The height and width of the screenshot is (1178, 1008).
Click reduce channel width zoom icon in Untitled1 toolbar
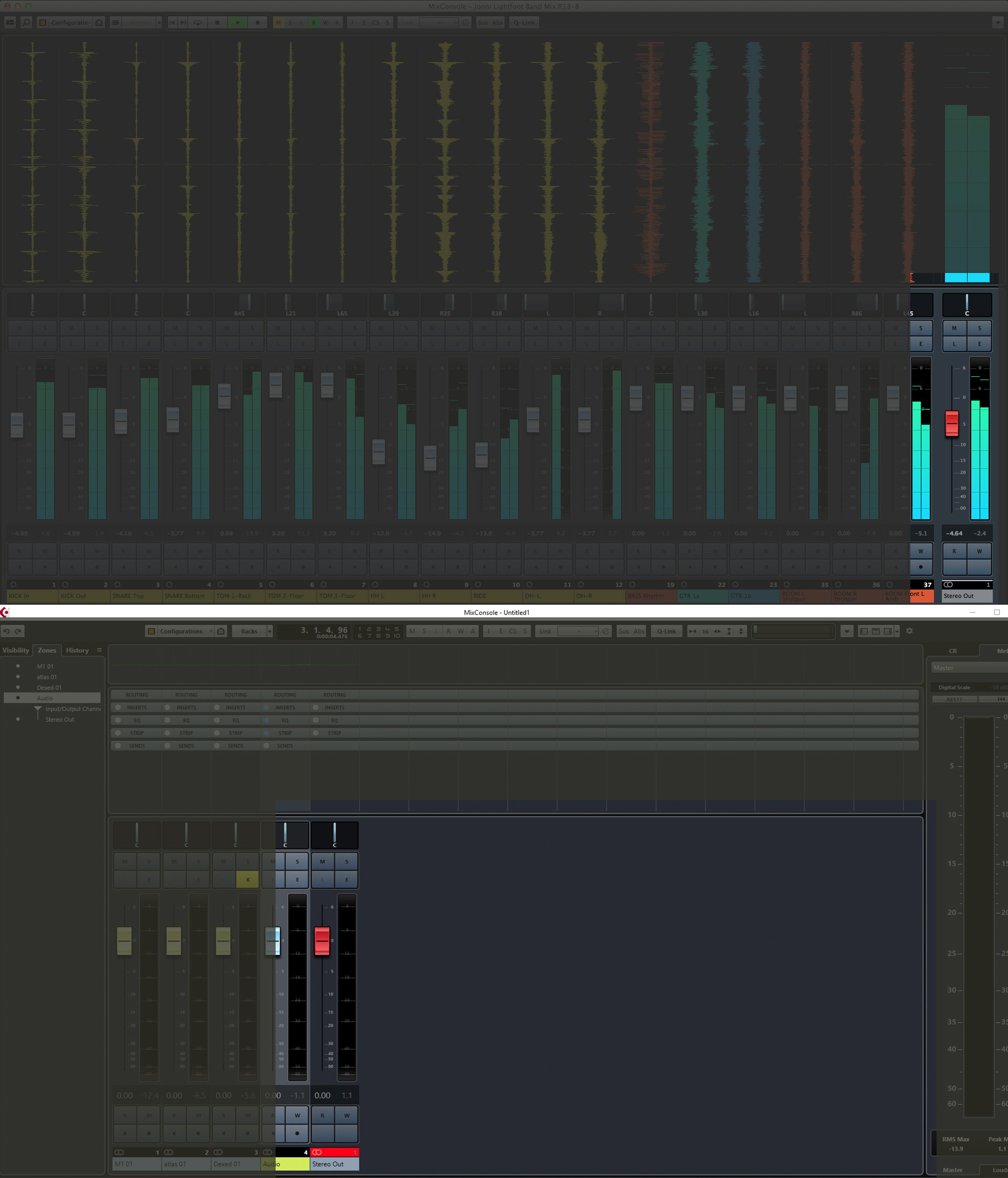(x=692, y=631)
